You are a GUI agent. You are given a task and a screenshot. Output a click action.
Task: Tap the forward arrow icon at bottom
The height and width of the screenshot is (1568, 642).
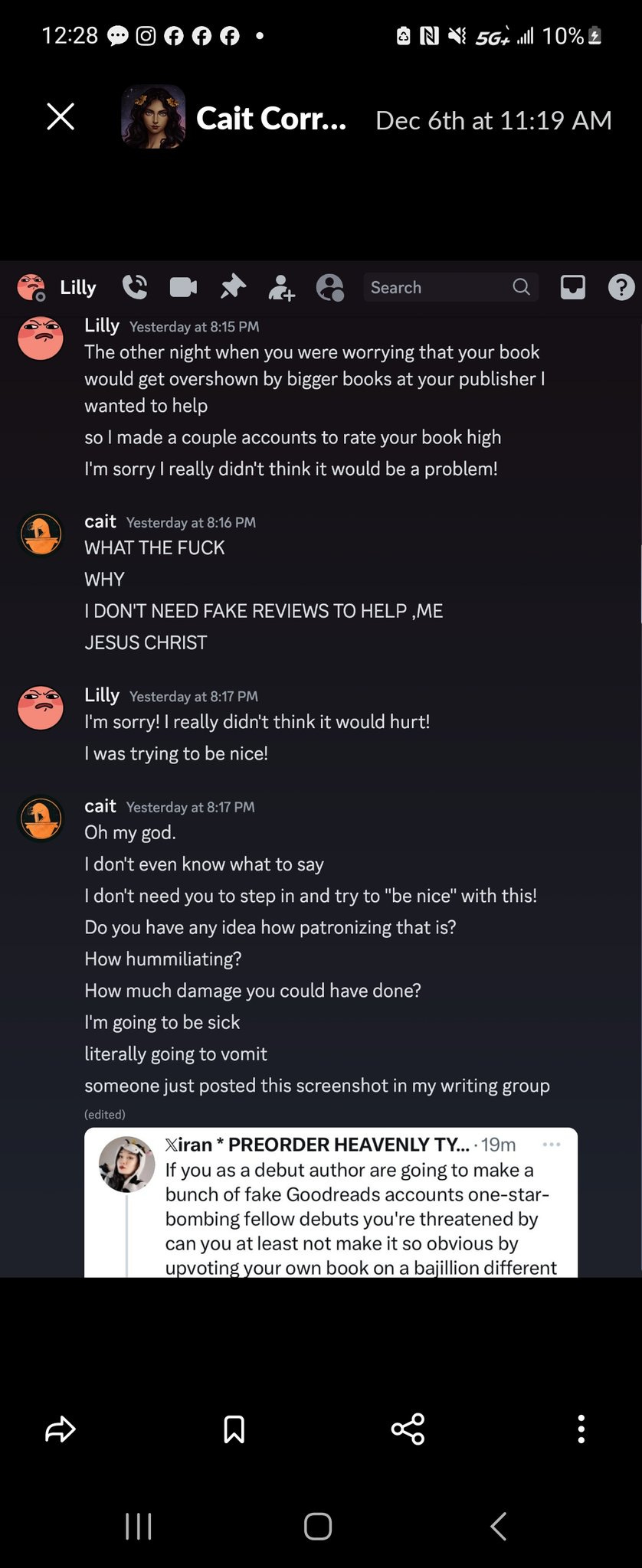pyautogui.click(x=61, y=1429)
